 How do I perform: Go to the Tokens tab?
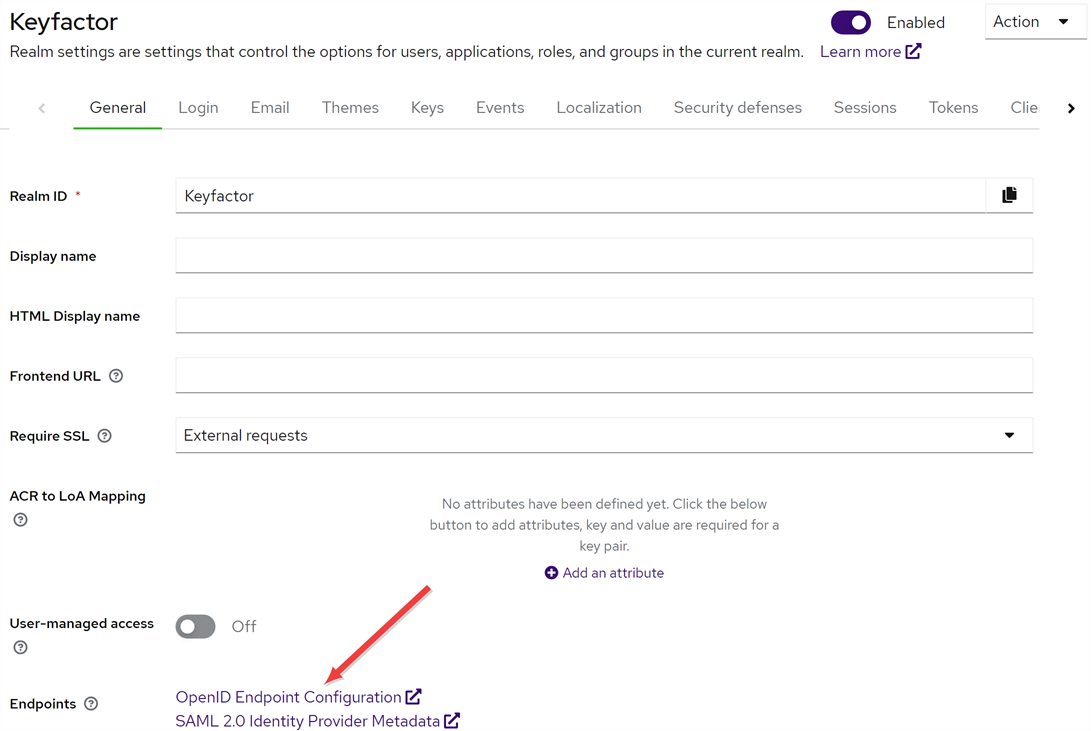point(953,108)
